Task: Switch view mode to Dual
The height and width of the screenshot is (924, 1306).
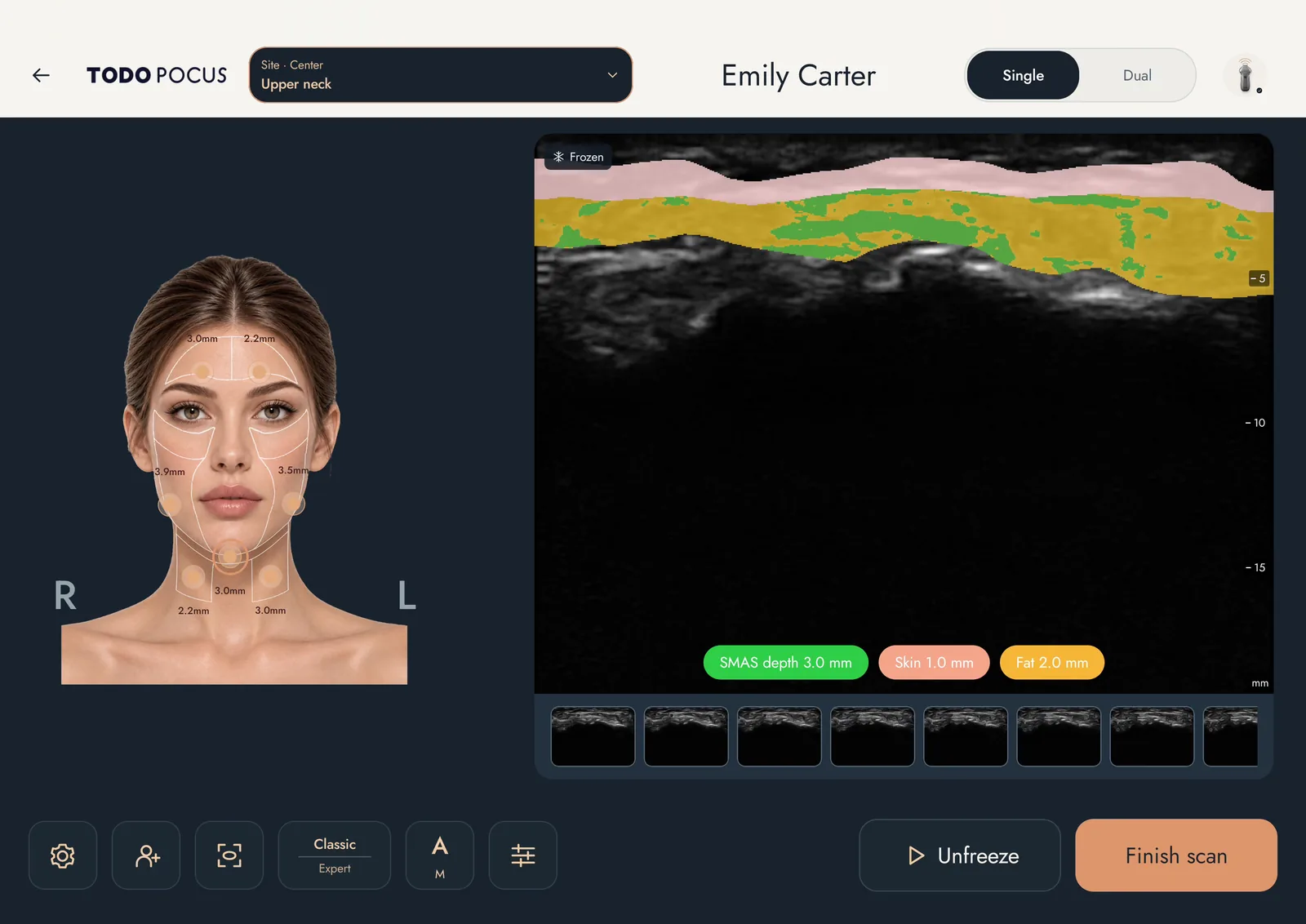Action: [x=1137, y=75]
